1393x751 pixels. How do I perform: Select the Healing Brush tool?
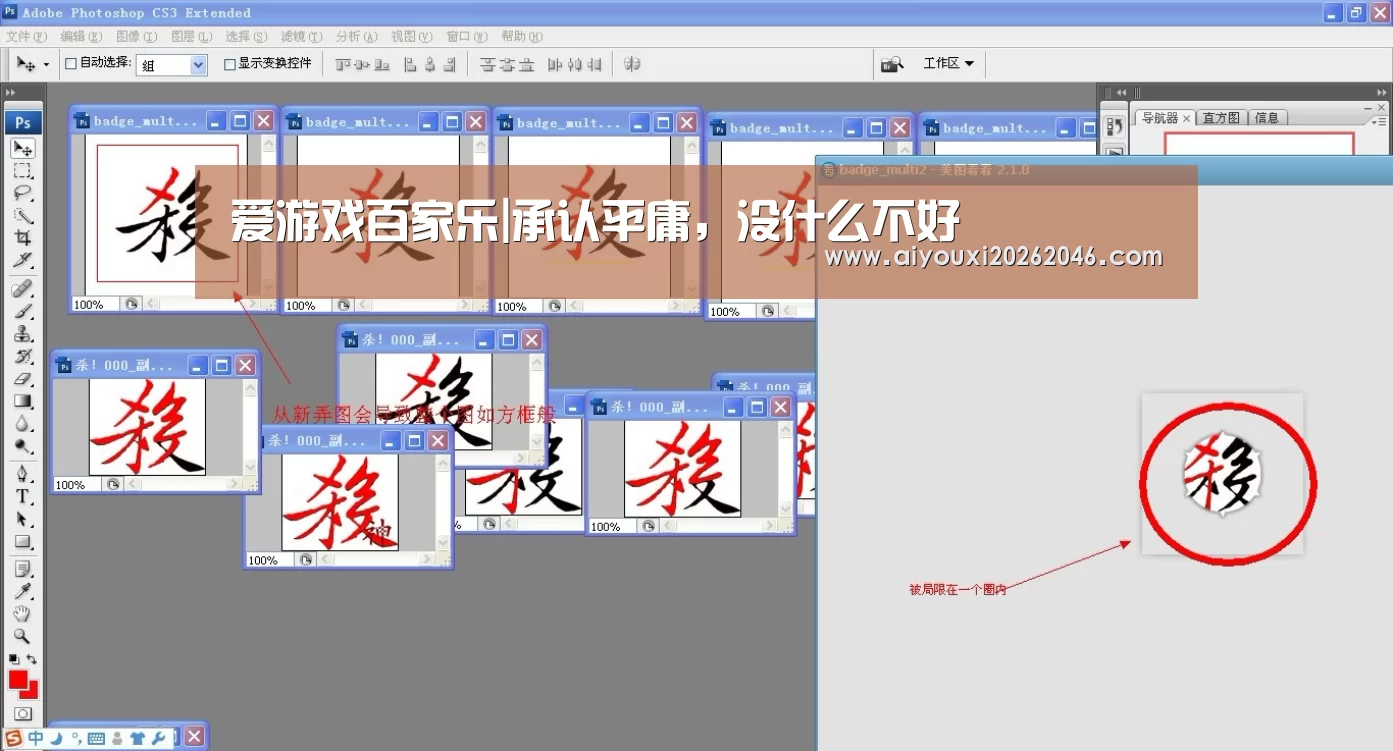pyautogui.click(x=22, y=289)
